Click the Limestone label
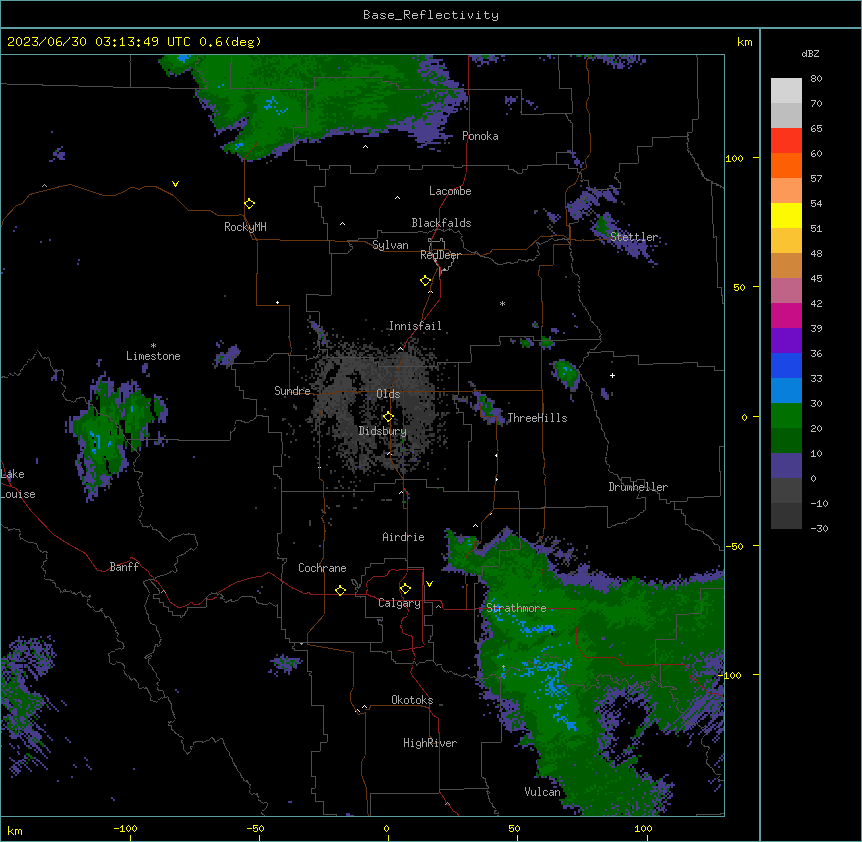The image size is (862, 842). tap(153, 356)
